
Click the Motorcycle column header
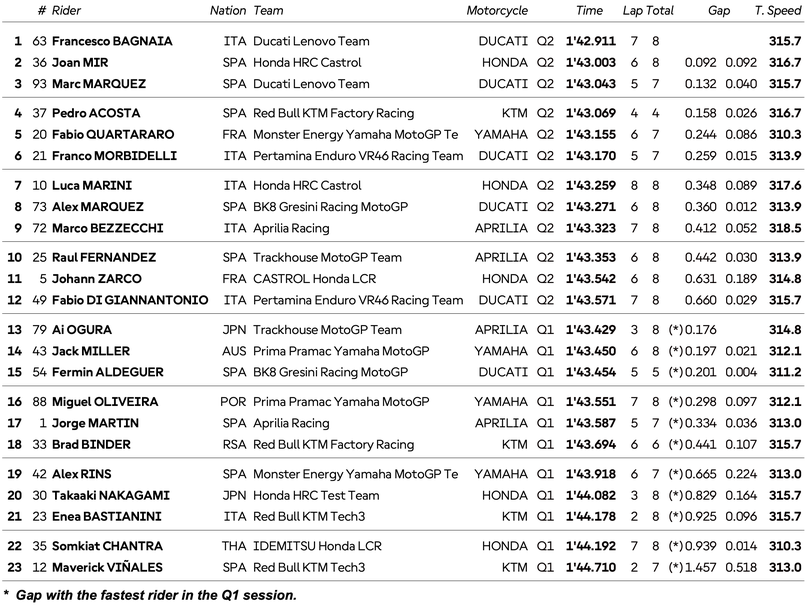pos(497,11)
